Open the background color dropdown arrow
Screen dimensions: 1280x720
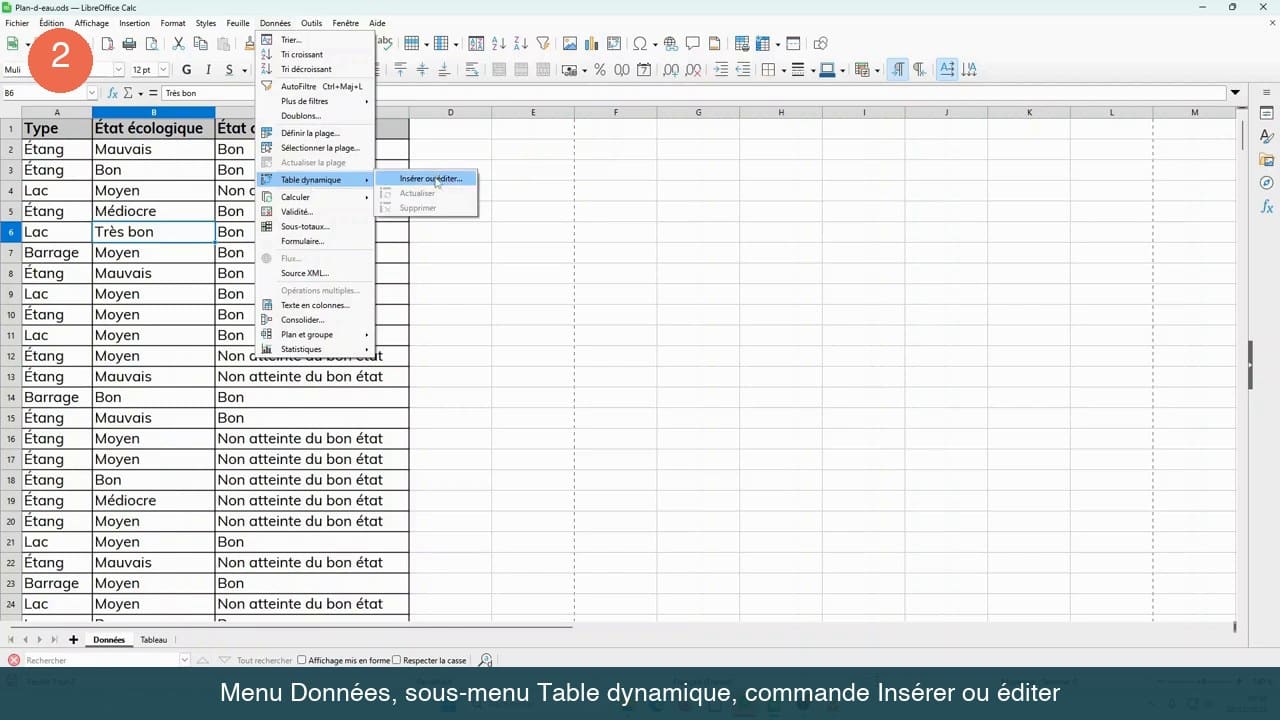click(x=843, y=70)
